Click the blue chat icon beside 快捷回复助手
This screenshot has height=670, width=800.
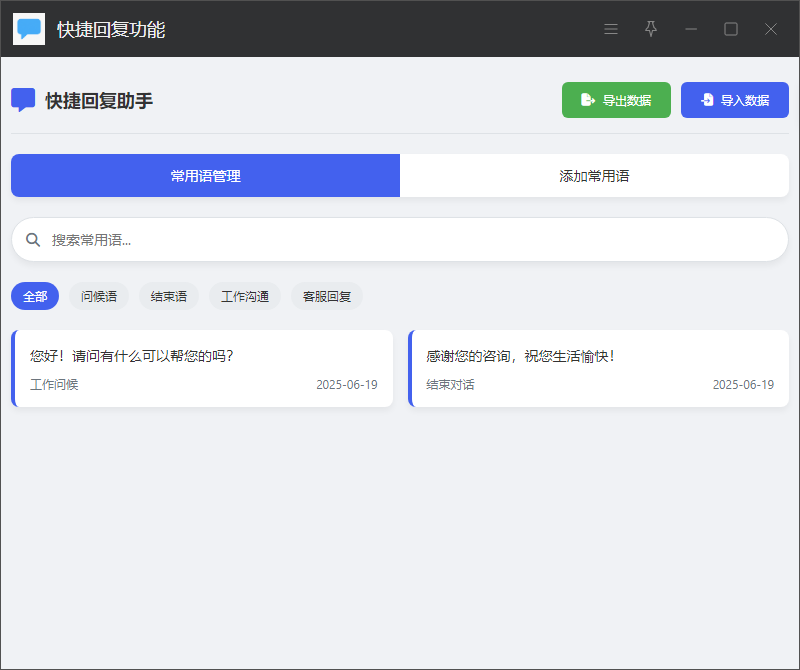(23, 100)
